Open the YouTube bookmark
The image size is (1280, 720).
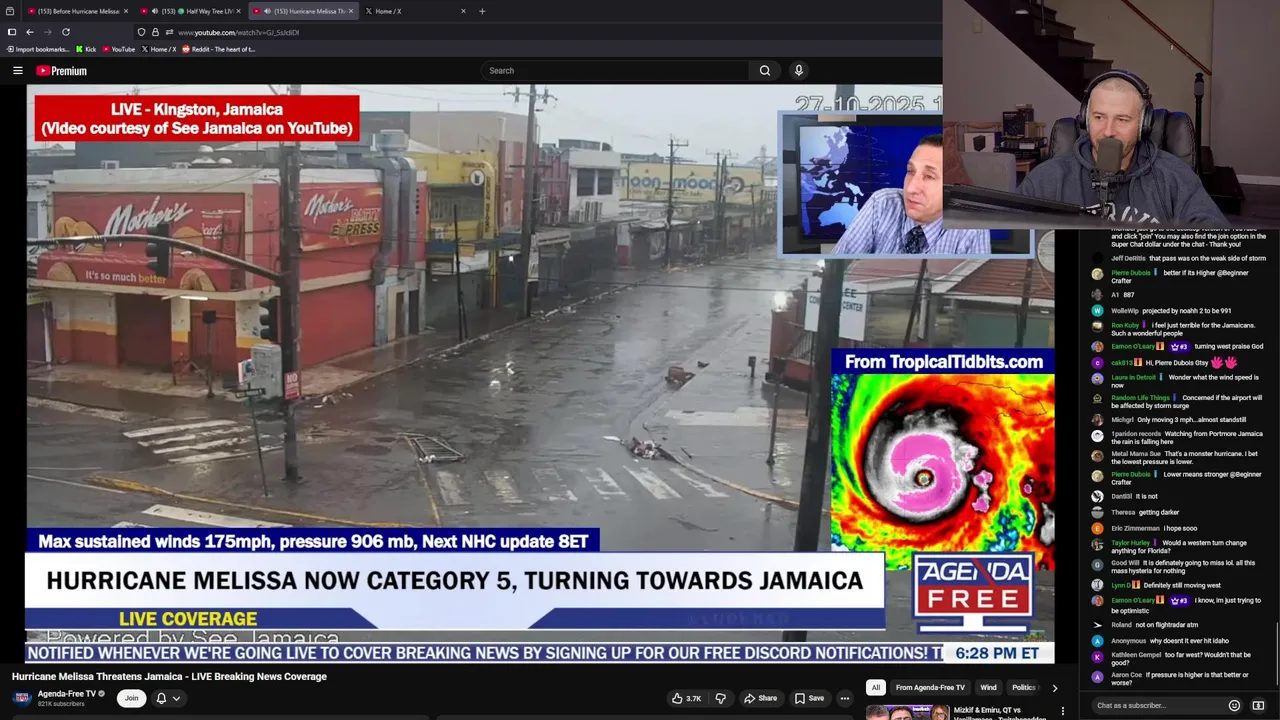[118, 49]
